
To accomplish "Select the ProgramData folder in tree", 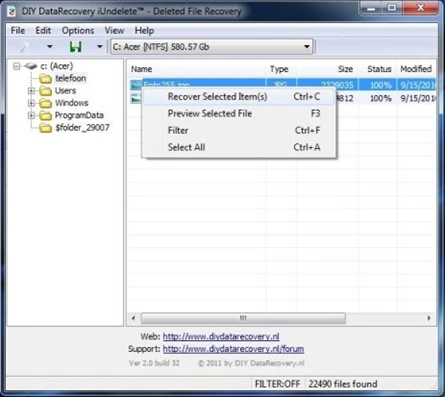I will click(x=79, y=115).
